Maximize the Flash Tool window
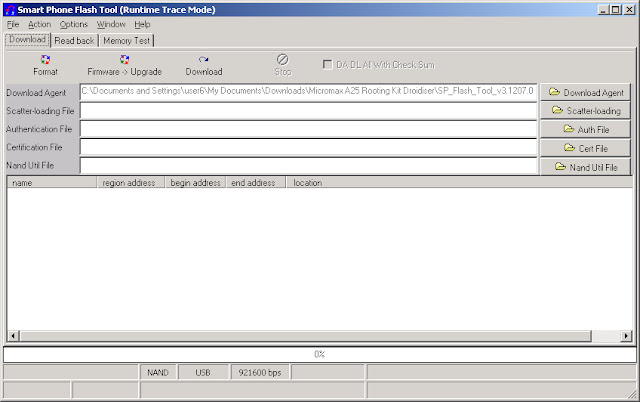 tap(616, 10)
